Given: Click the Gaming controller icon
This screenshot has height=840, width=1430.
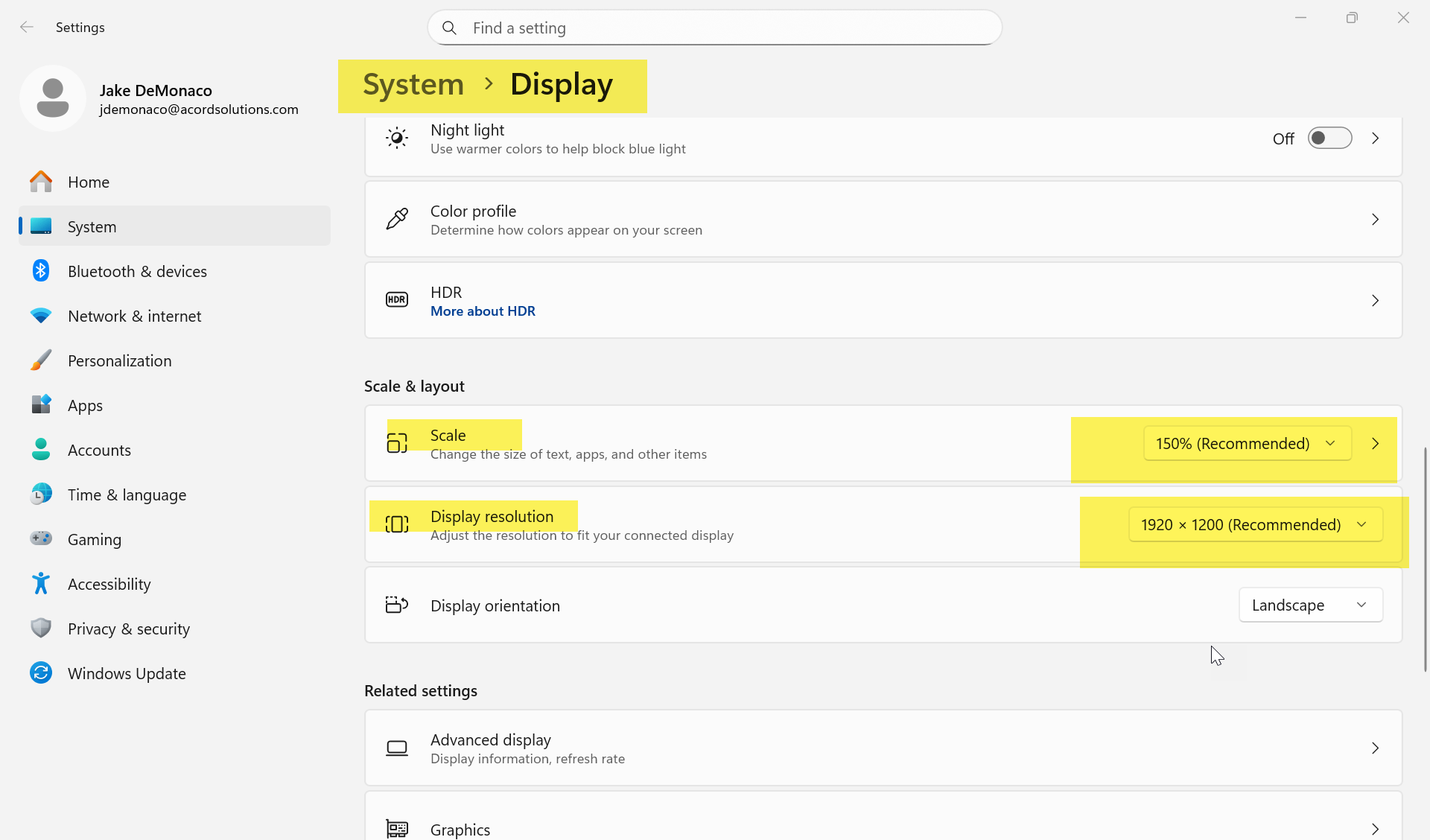Looking at the screenshot, I should pos(41,538).
